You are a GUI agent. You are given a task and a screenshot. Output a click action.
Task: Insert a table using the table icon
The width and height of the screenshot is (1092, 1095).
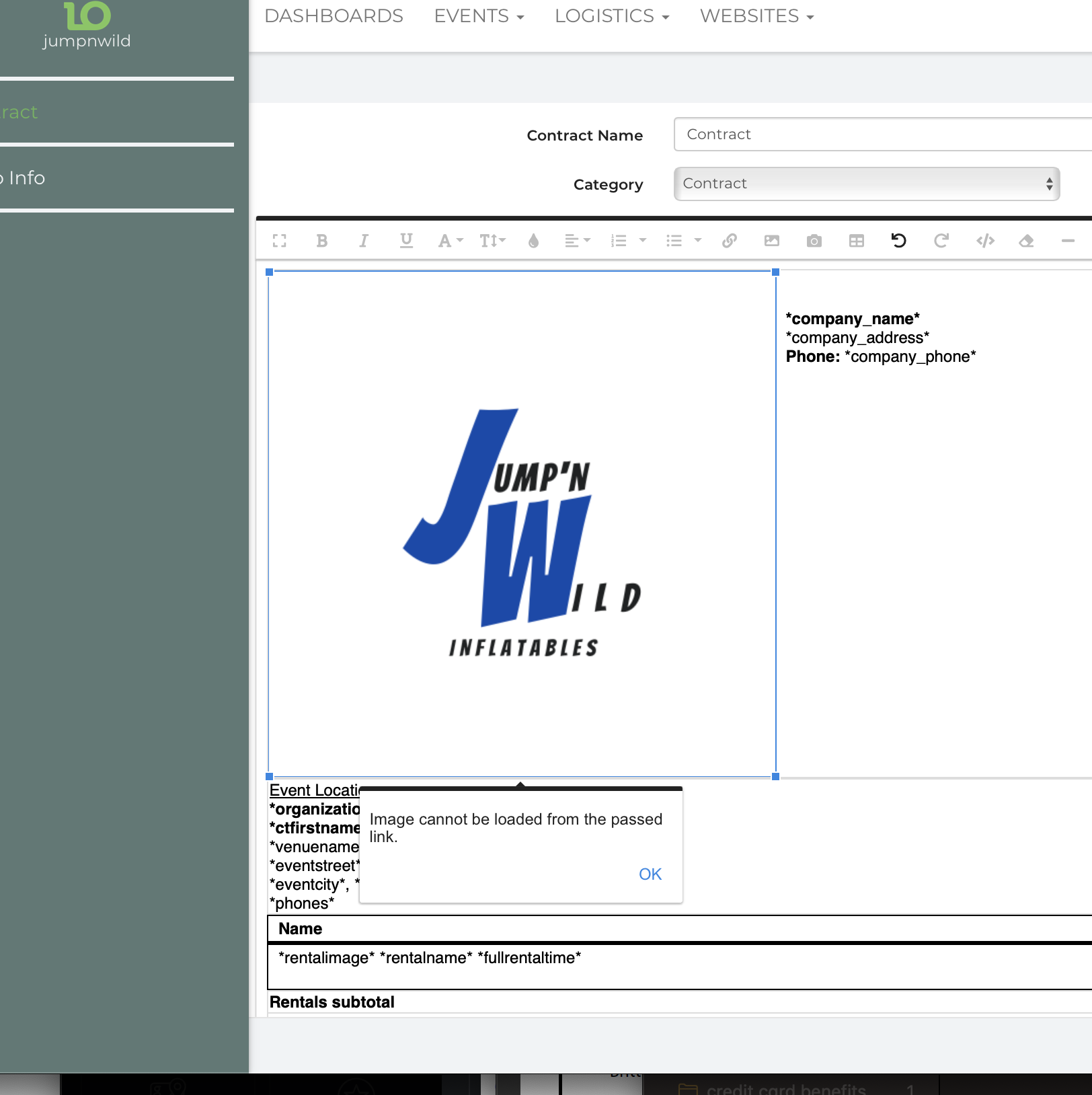(x=857, y=241)
